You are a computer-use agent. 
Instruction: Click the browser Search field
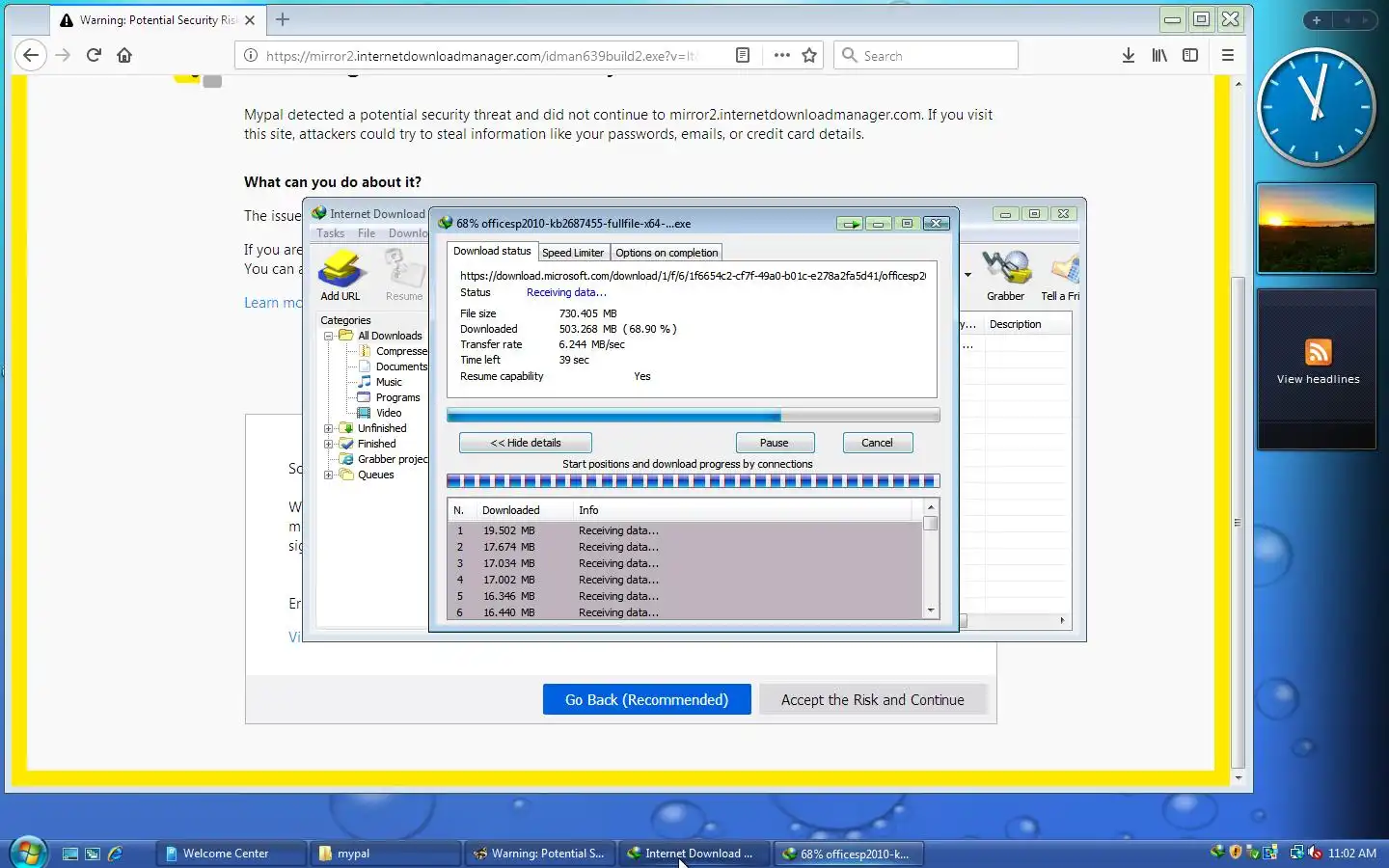pyautogui.click(x=926, y=55)
